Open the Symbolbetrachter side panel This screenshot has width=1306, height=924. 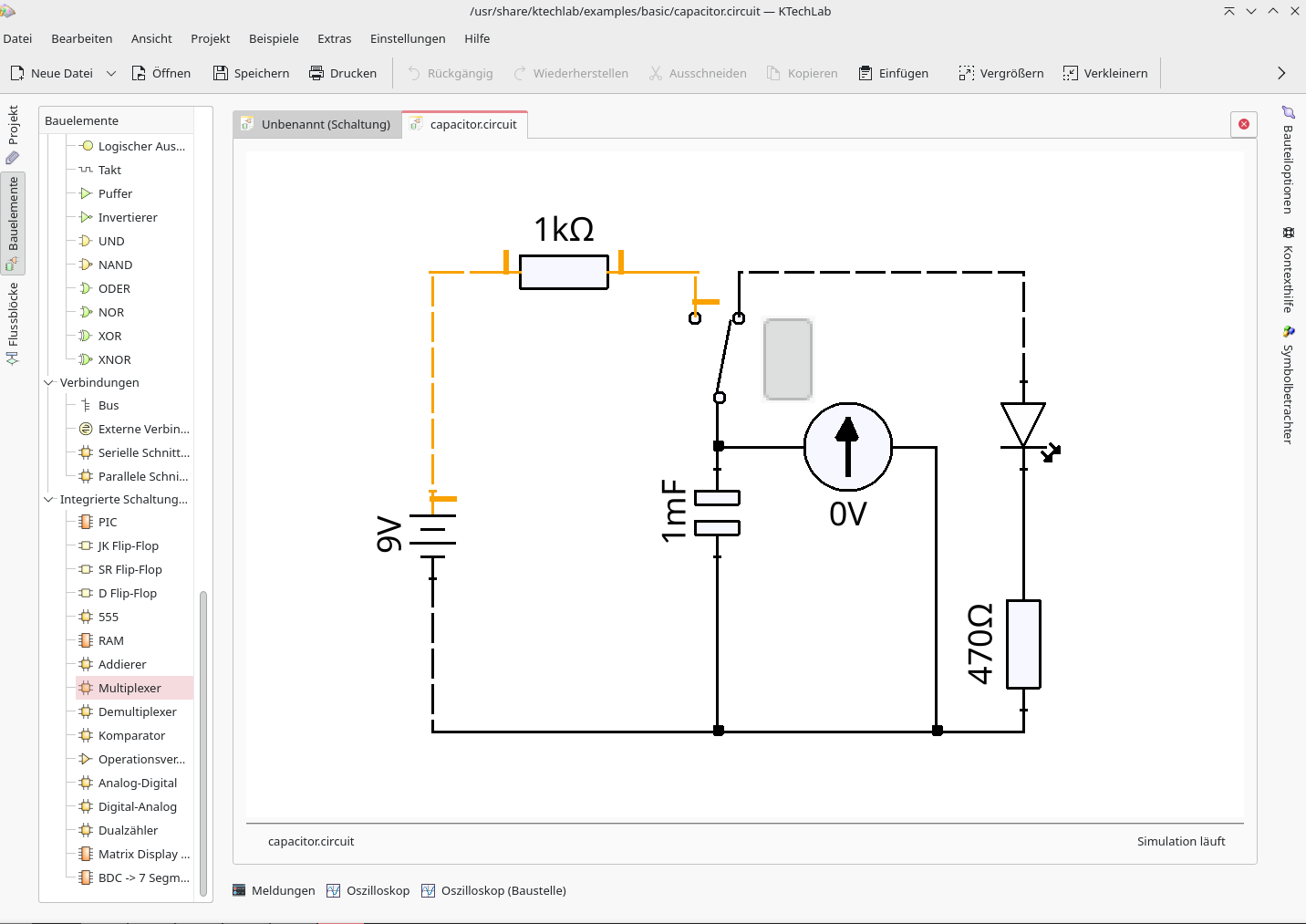pyautogui.click(x=1288, y=384)
